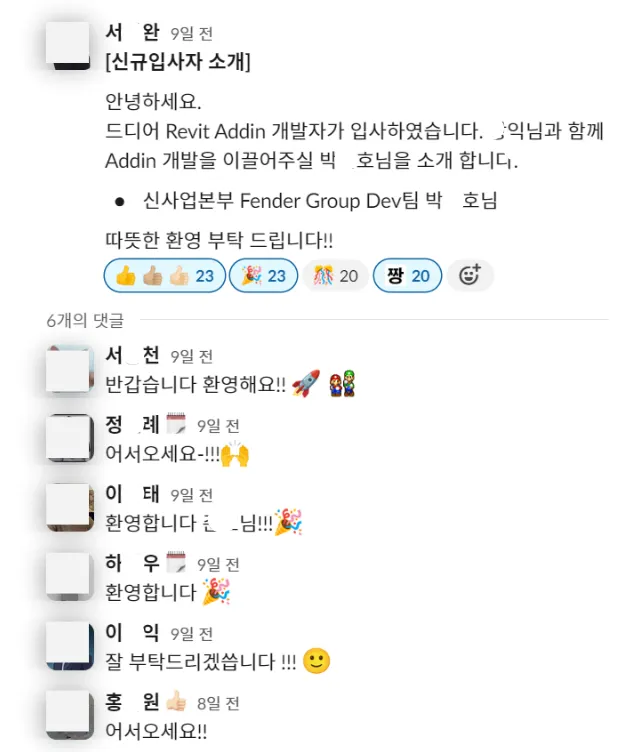The width and height of the screenshot is (619, 752).
Task: Click the thumbs-up status icon beside 홍 원
Action: pyautogui.click(x=176, y=702)
